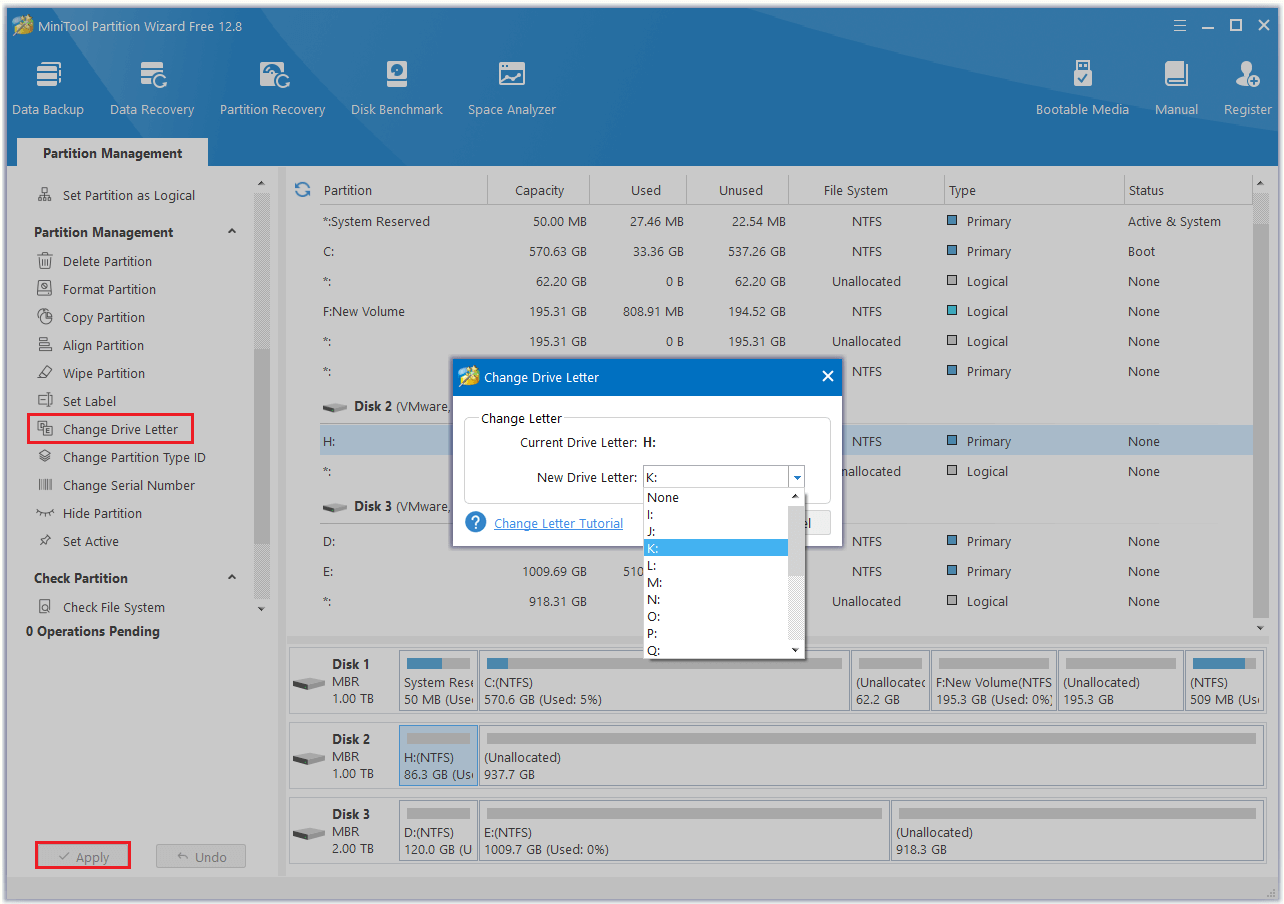The width and height of the screenshot is (1284, 904).
Task: Open Change Letter Tutorial link
Action: (x=558, y=523)
